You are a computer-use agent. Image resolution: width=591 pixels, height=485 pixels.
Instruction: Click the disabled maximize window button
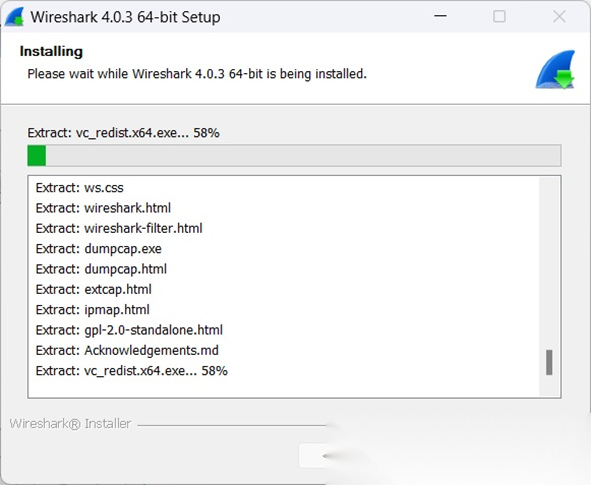point(499,16)
